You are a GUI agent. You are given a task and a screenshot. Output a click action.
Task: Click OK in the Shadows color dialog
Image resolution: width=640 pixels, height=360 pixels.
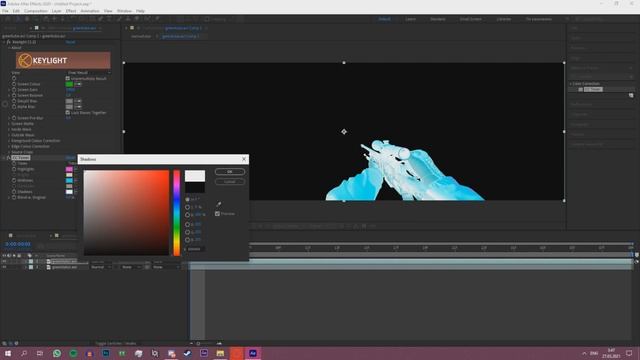[230, 171]
